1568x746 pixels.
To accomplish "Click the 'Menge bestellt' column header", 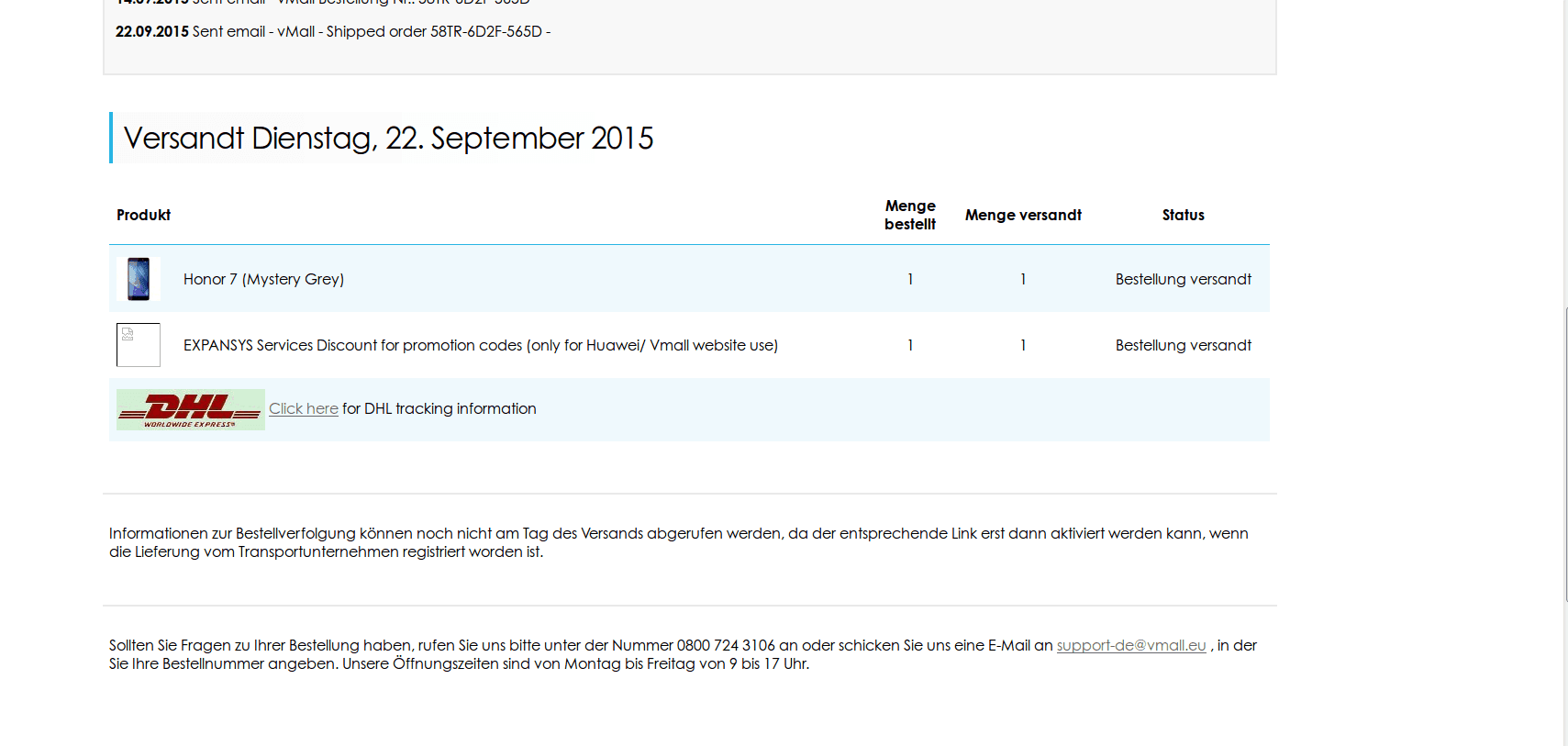I will coord(910,215).
